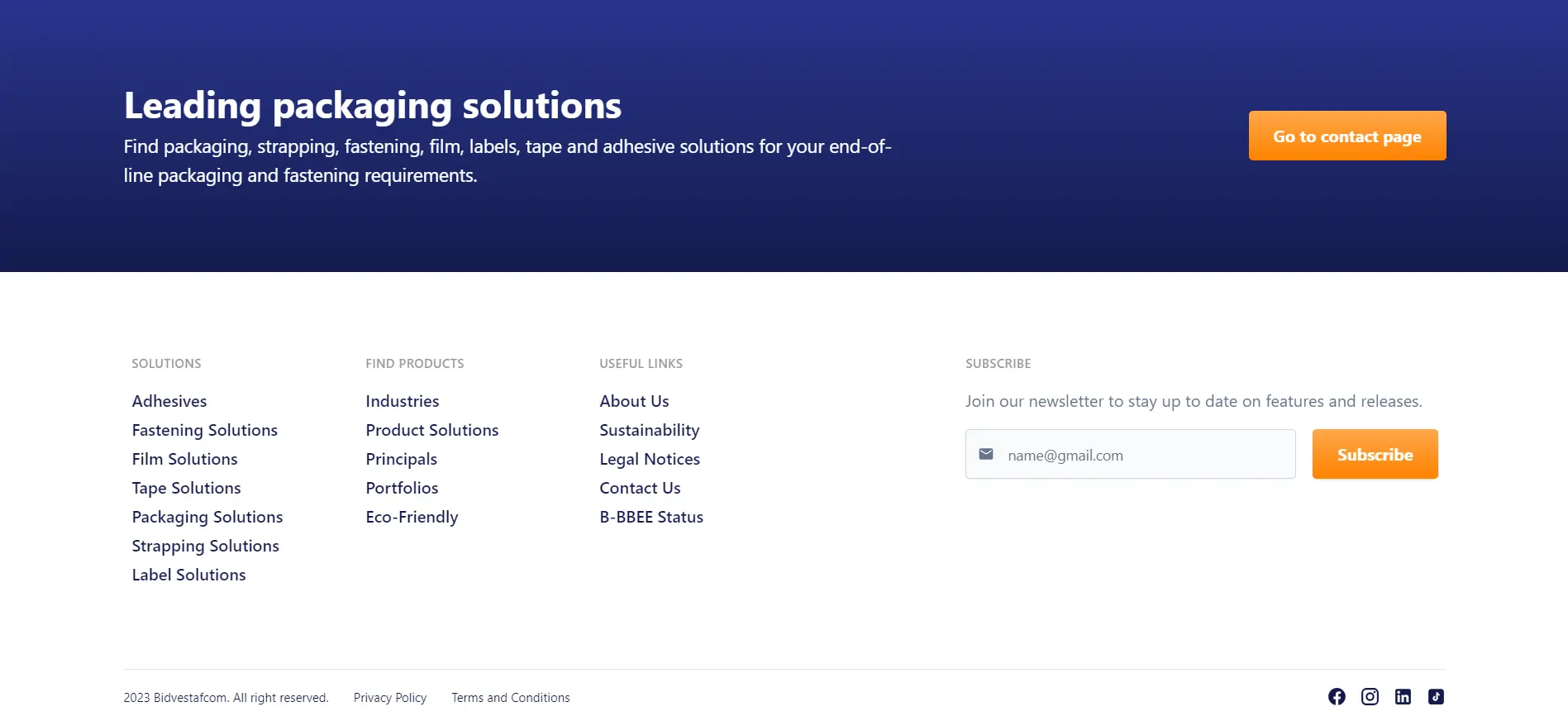Open the Adhesives solutions link
The image size is (1568, 721).
coord(169,401)
